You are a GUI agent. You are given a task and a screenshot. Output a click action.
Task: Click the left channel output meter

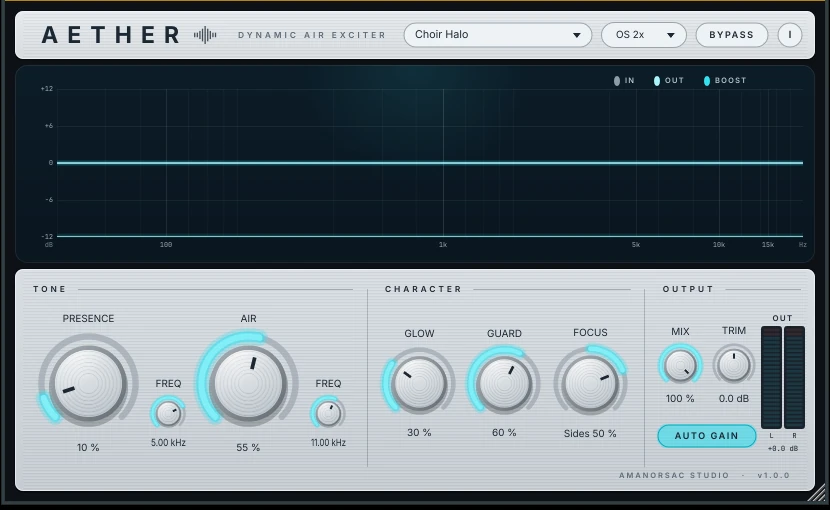click(x=771, y=378)
